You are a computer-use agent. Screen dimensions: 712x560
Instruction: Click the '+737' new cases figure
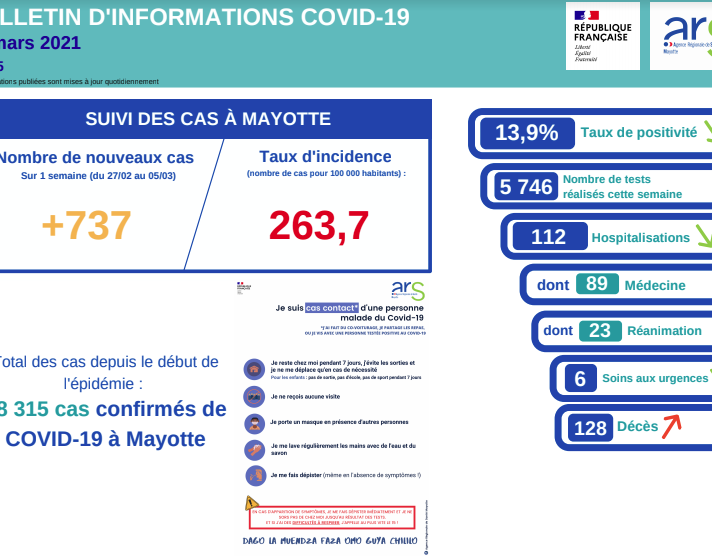coord(86,225)
